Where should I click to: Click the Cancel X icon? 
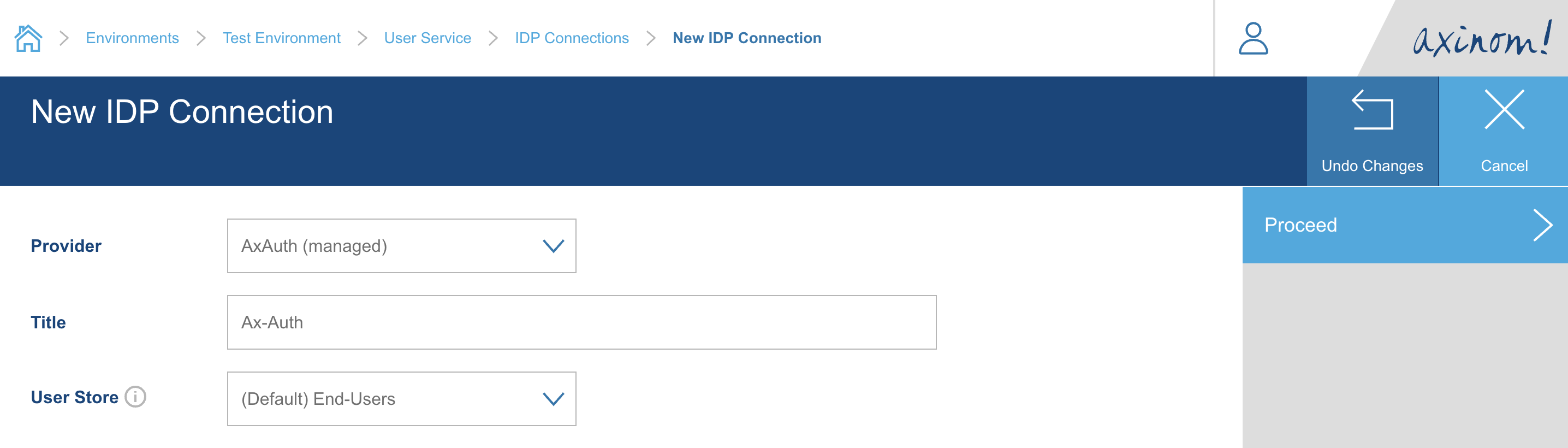click(x=1504, y=110)
